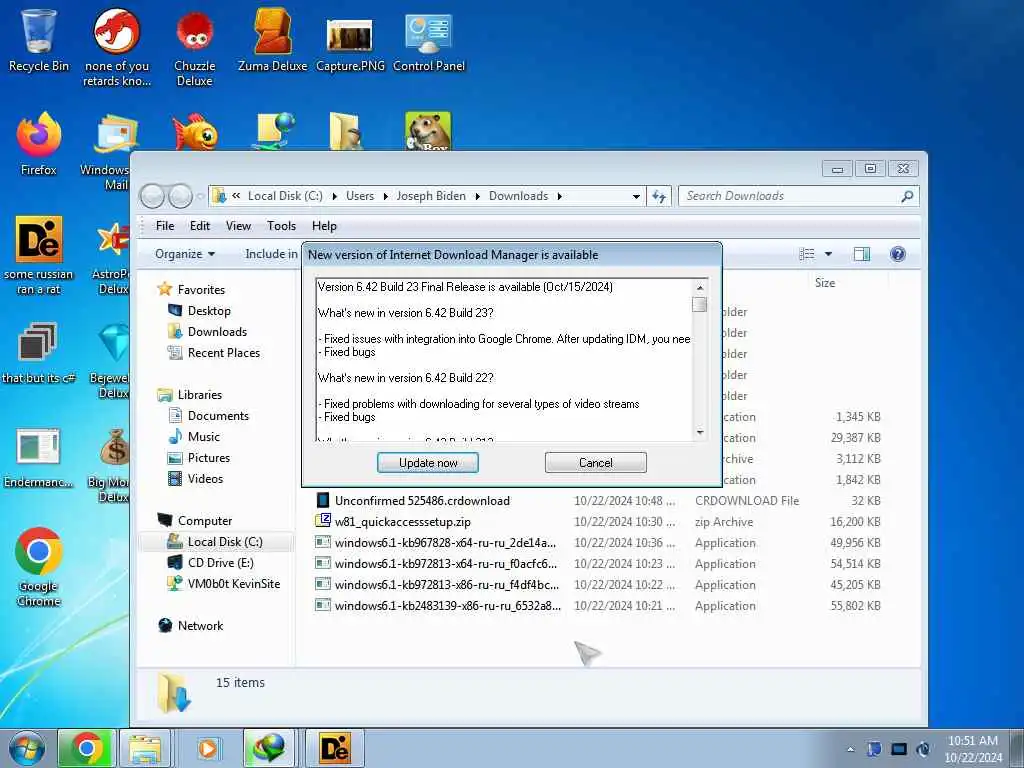The width and height of the screenshot is (1024, 768).
Task: Open the Recycle Bin desktop icon
Action: pos(38,40)
